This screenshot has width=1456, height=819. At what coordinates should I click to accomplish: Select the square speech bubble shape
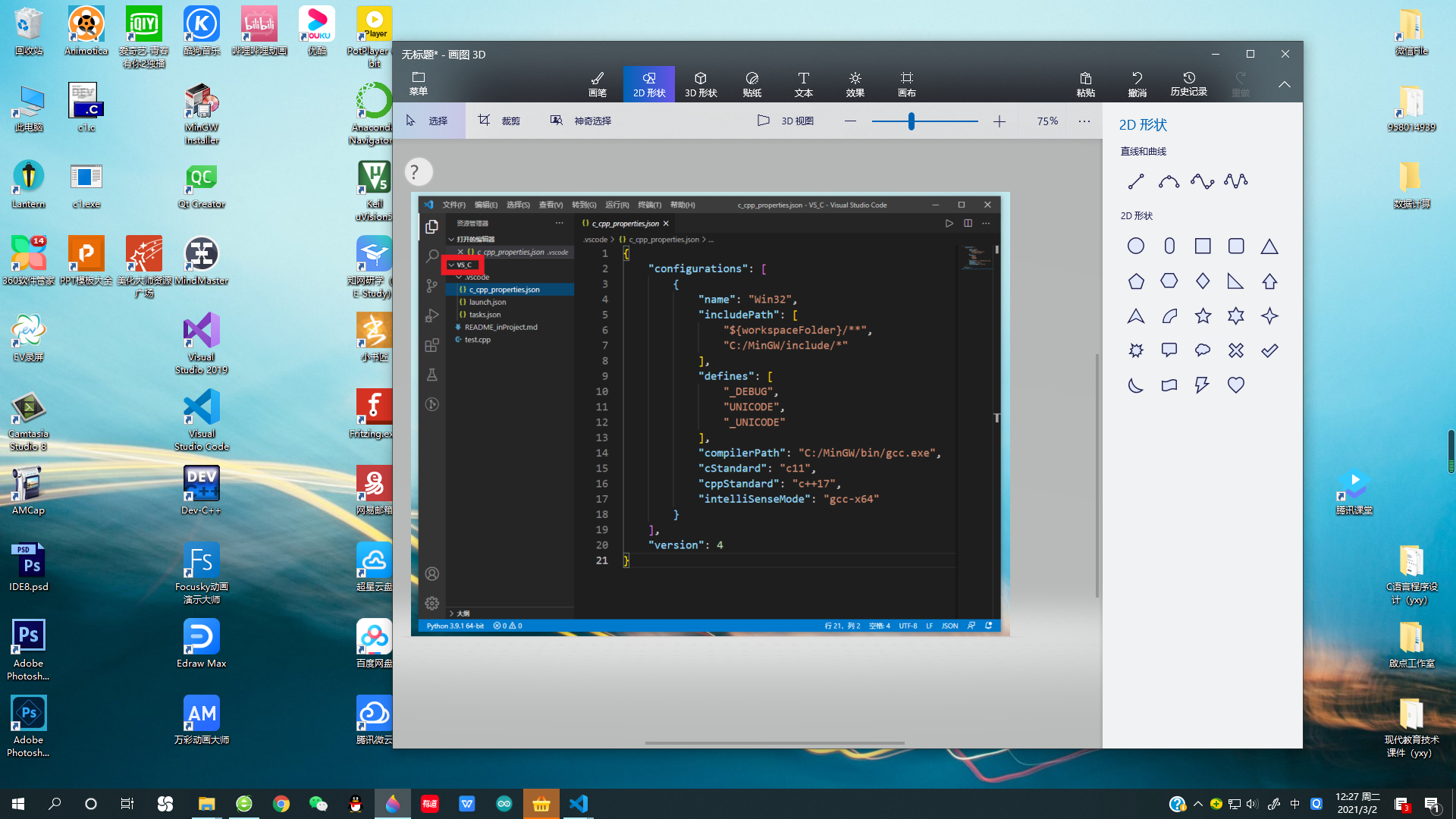coord(1169,350)
